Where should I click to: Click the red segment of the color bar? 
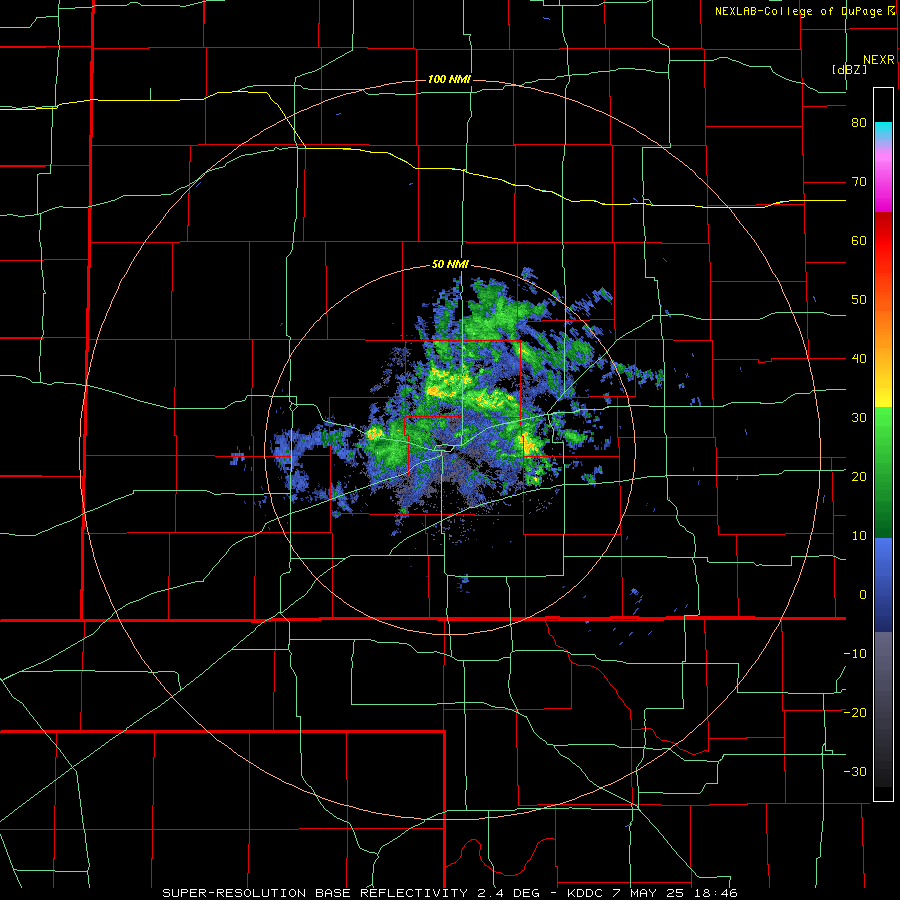coord(883,241)
